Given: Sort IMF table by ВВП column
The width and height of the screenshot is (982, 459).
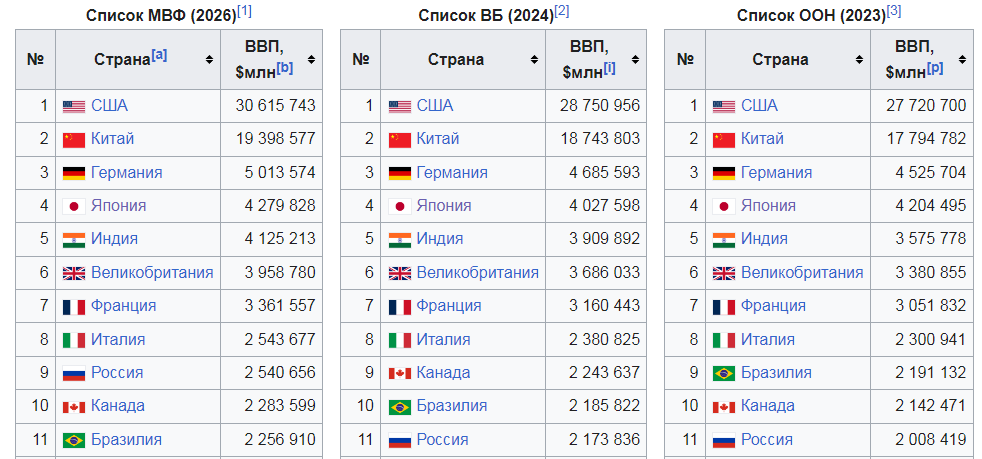Looking at the screenshot, I should click(x=311, y=59).
